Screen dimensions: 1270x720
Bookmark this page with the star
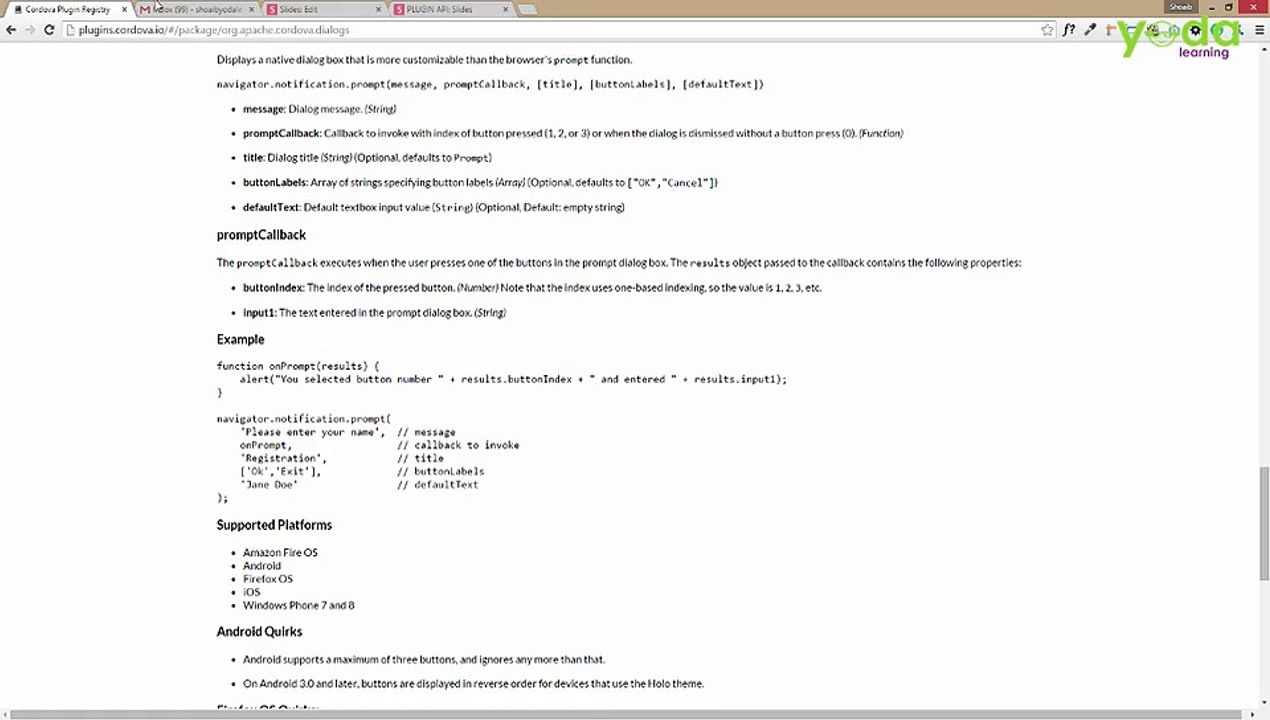click(x=1047, y=30)
